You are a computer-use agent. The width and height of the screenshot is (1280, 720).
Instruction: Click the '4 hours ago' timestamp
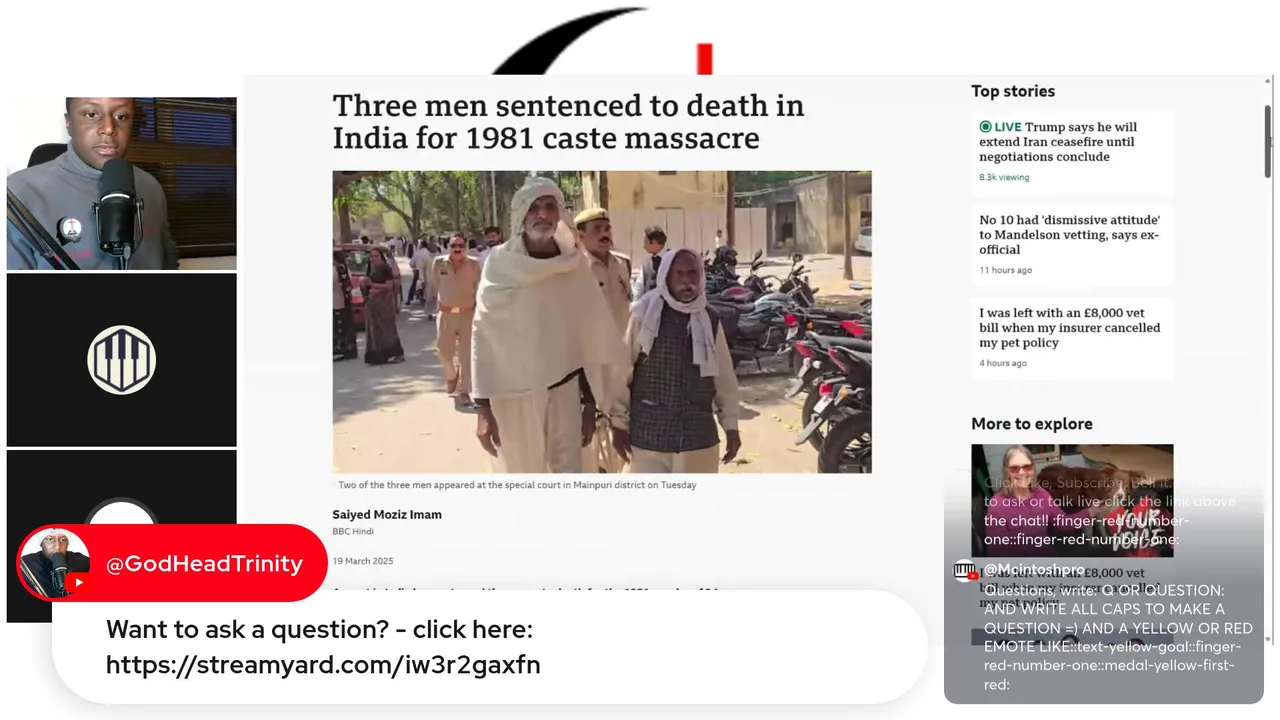[x=1003, y=363]
